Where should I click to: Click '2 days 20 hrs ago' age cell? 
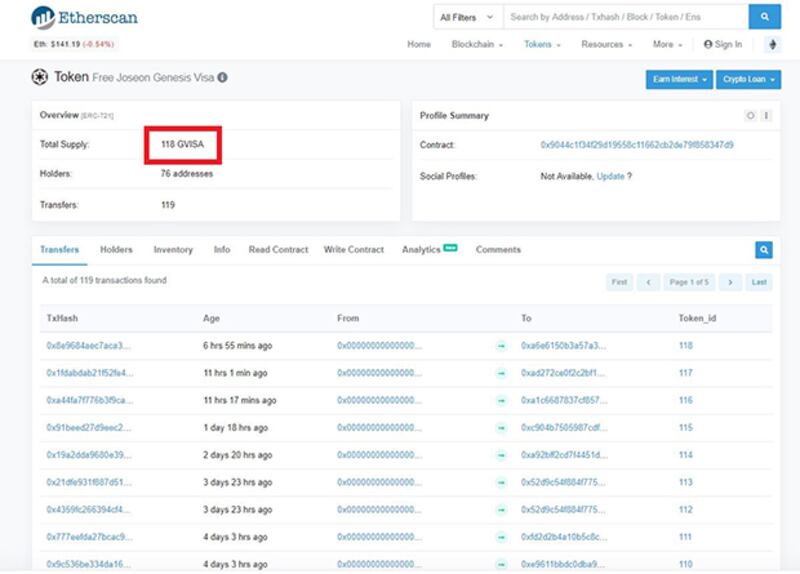point(237,455)
